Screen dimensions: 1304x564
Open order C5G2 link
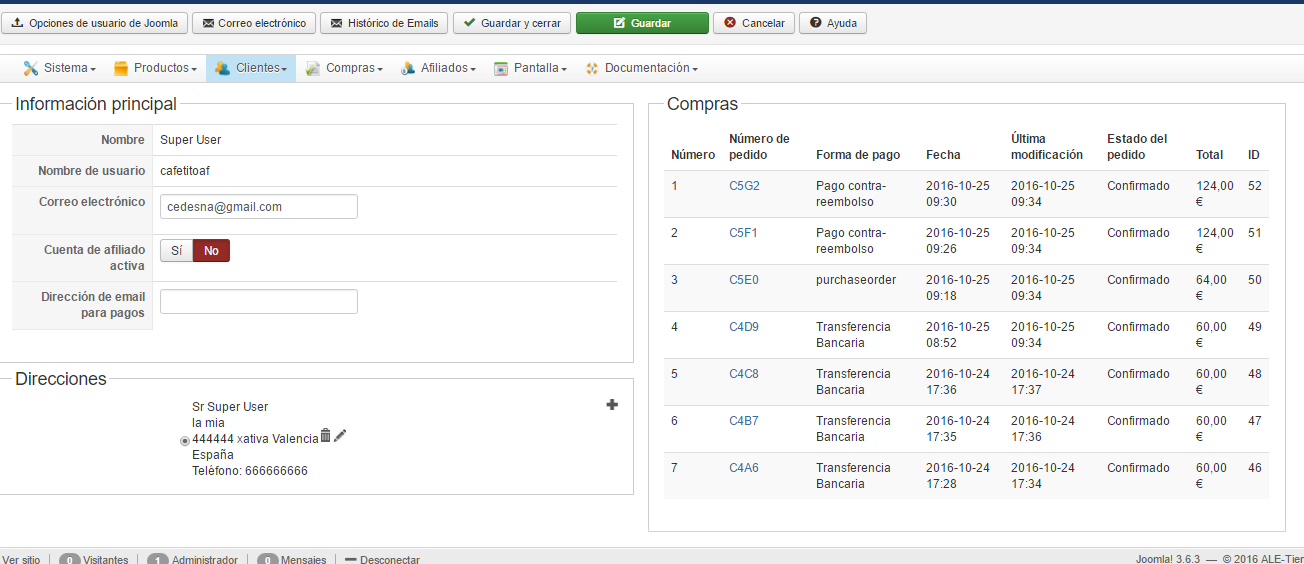[x=744, y=186]
